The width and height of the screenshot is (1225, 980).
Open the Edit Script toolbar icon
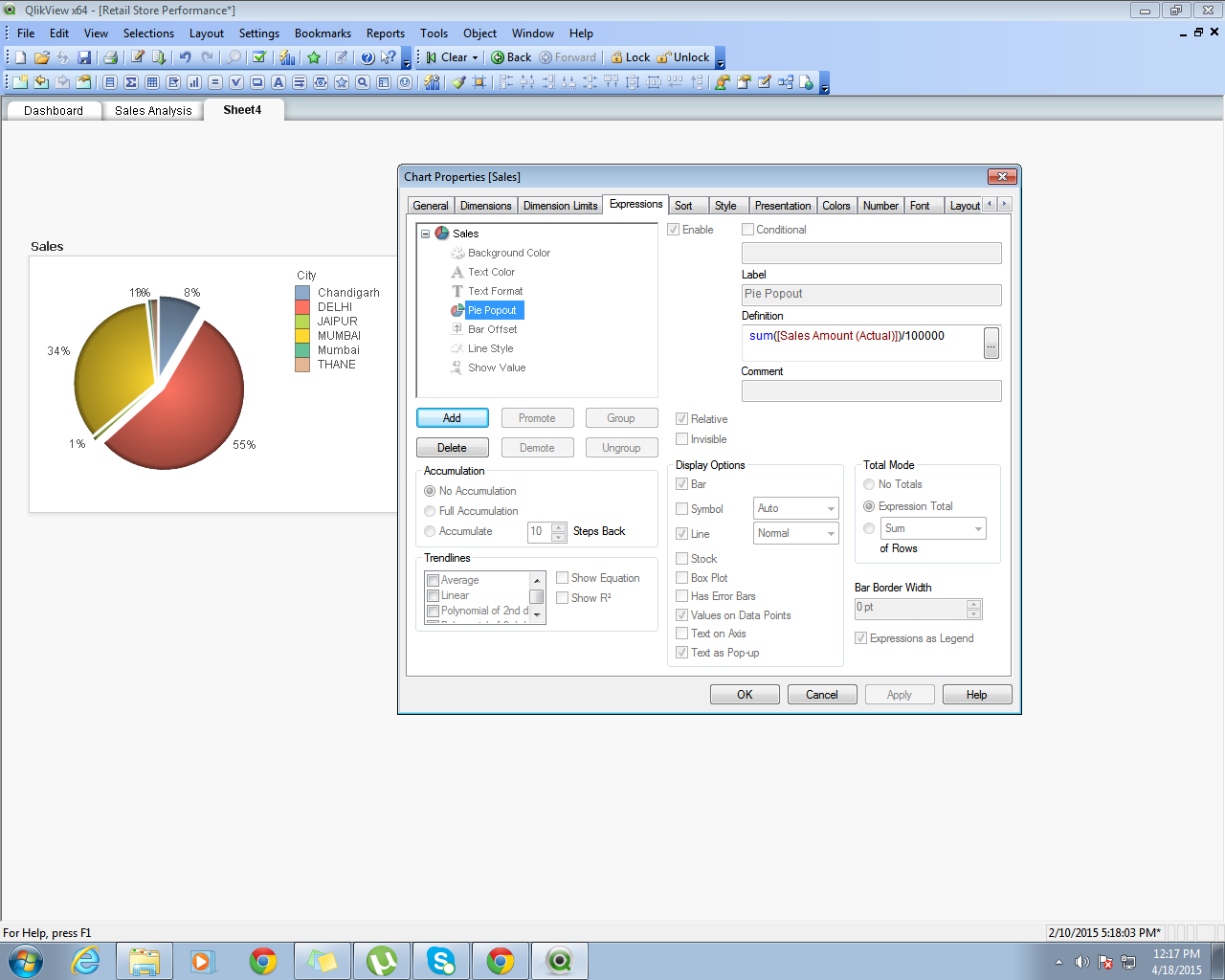(x=137, y=57)
